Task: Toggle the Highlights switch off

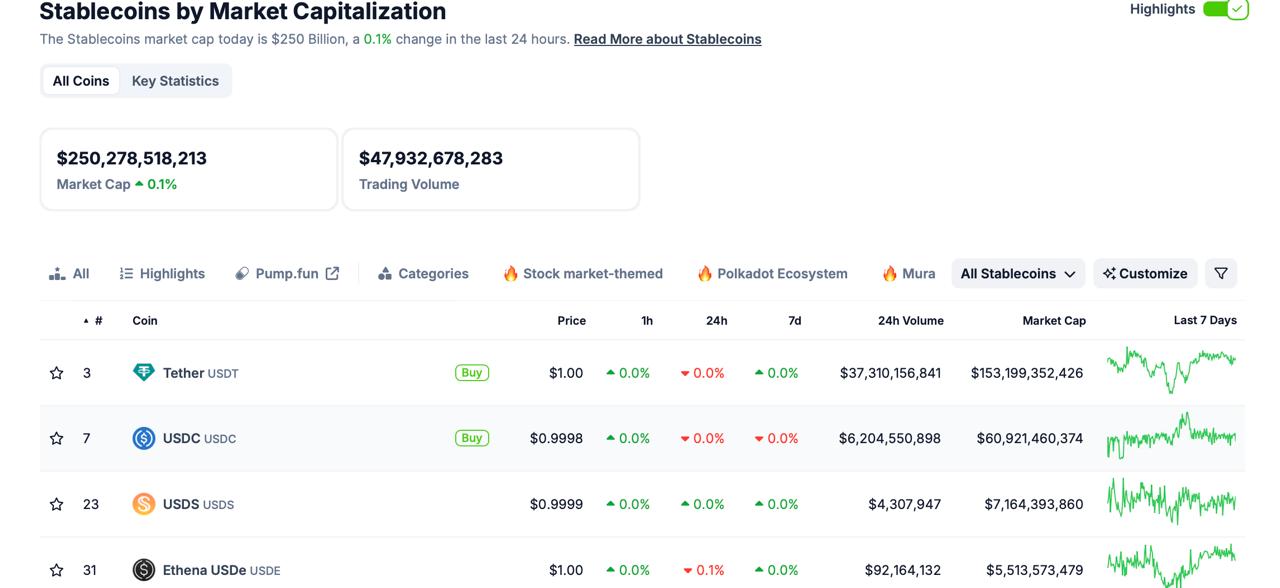Action: [x=1225, y=9]
